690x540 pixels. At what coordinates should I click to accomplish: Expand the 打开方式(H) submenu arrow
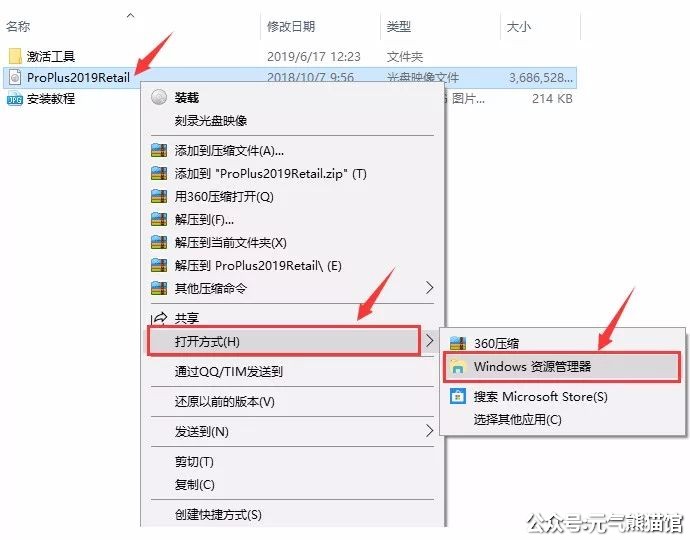(x=430, y=341)
